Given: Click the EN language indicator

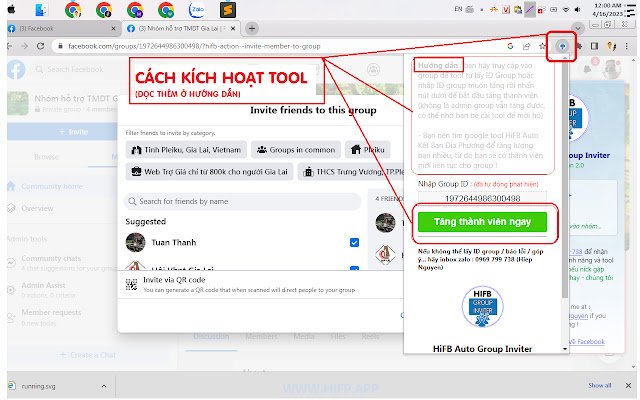Looking at the screenshot, I should pyautogui.click(x=458, y=9).
